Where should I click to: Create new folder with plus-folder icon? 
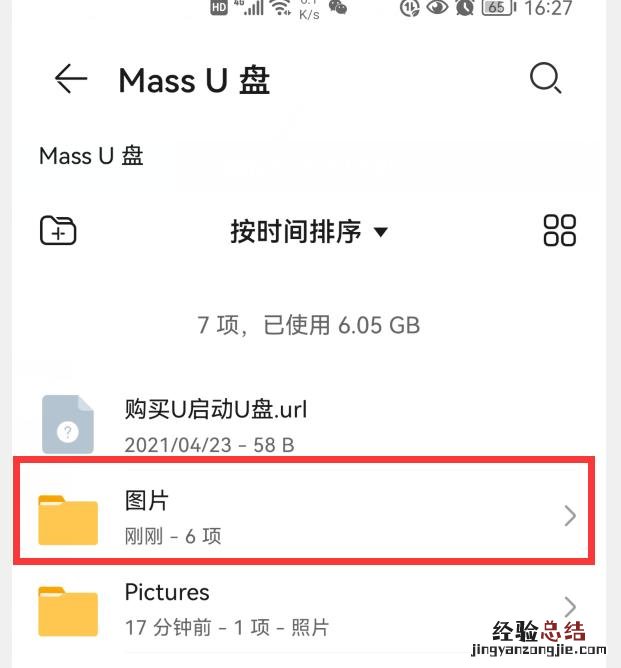click(58, 230)
